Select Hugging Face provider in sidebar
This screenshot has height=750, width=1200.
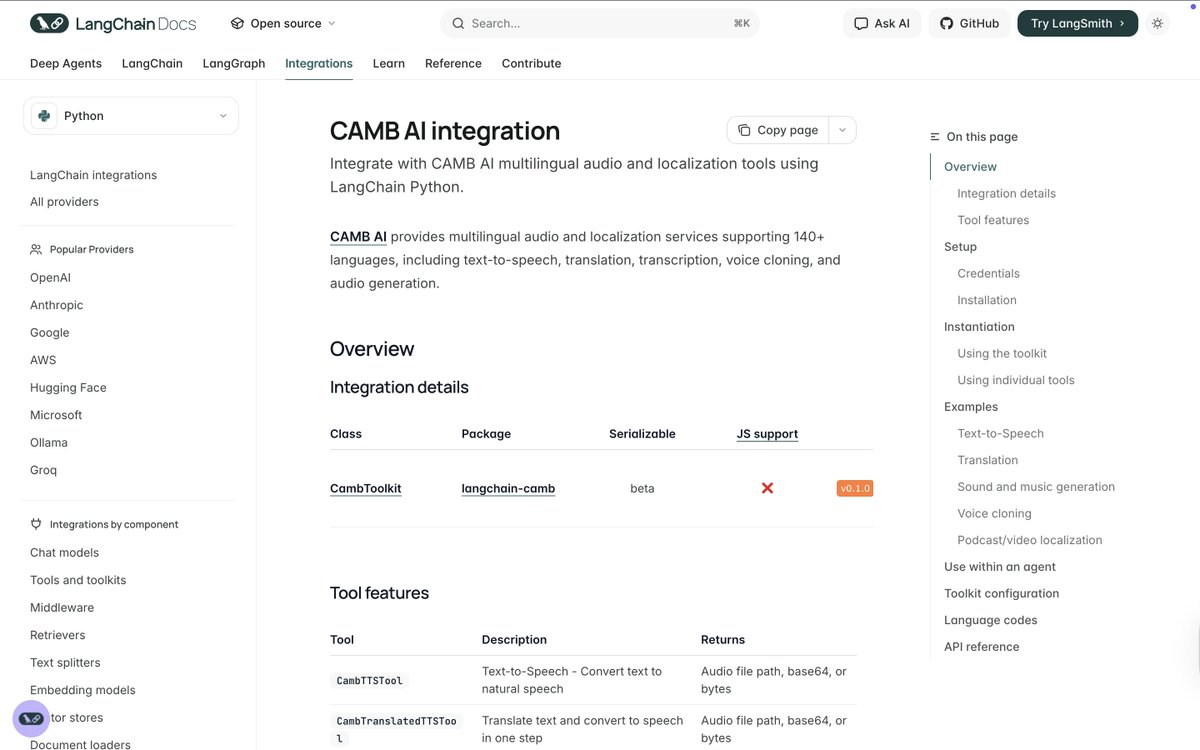click(68, 388)
